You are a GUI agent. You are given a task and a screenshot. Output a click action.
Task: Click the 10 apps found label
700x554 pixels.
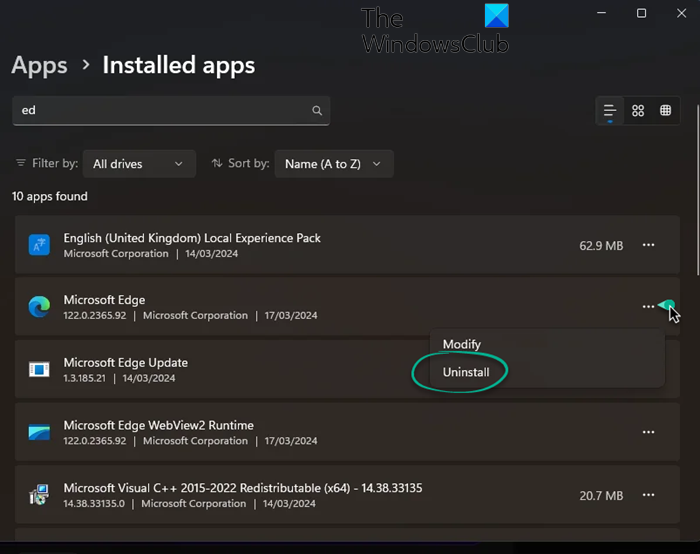pyautogui.click(x=50, y=196)
